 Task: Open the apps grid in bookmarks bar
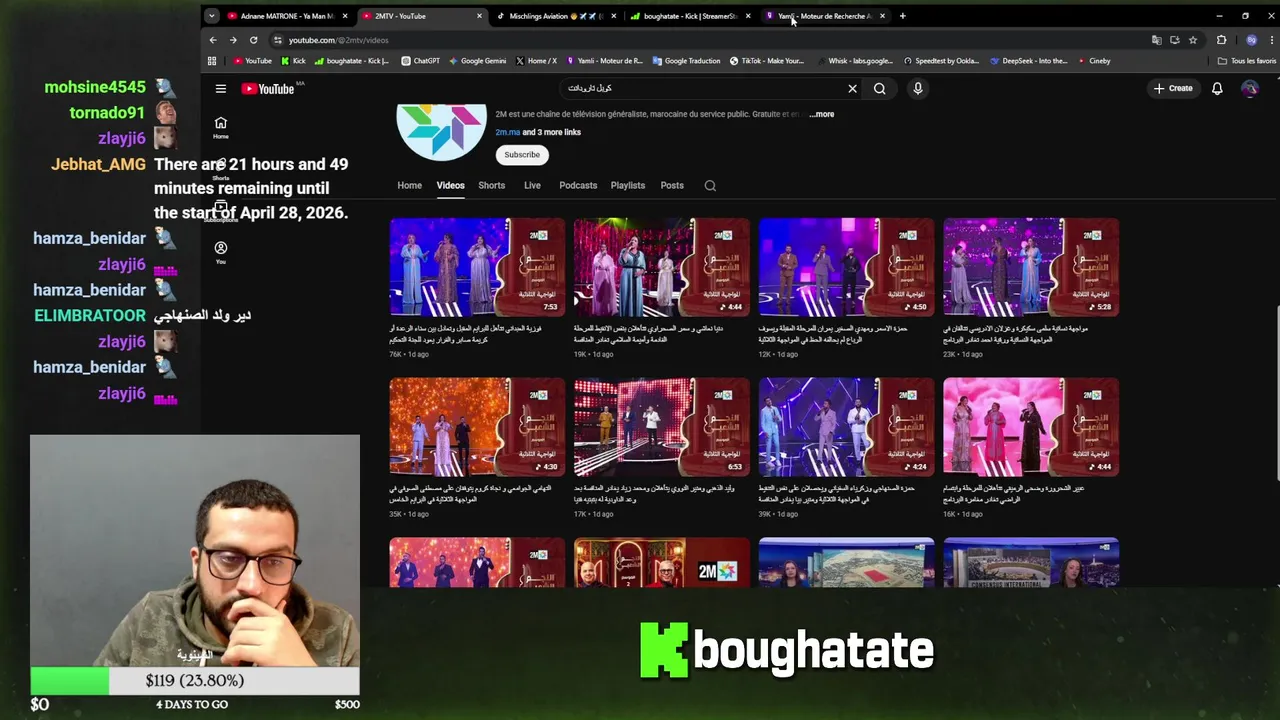[x=212, y=61]
